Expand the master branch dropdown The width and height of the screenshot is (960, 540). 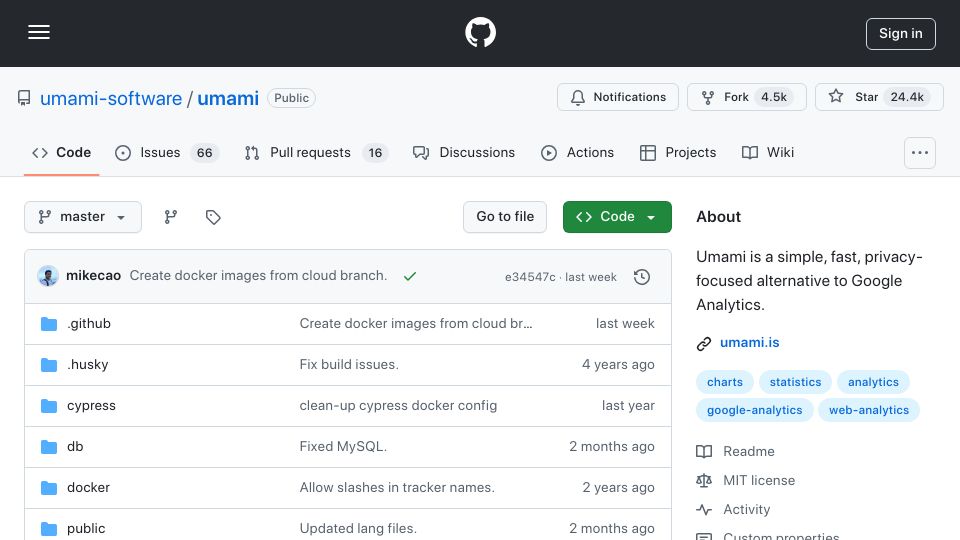[83, 217]
